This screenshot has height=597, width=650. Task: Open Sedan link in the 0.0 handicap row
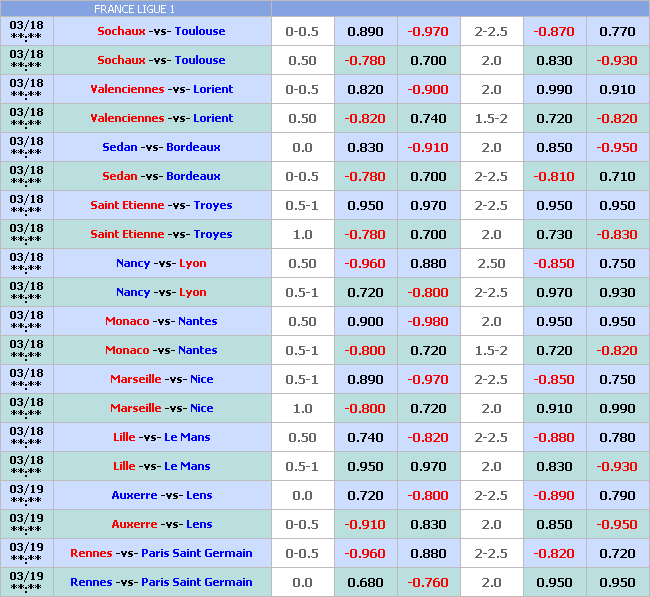[x=120, y=147]
